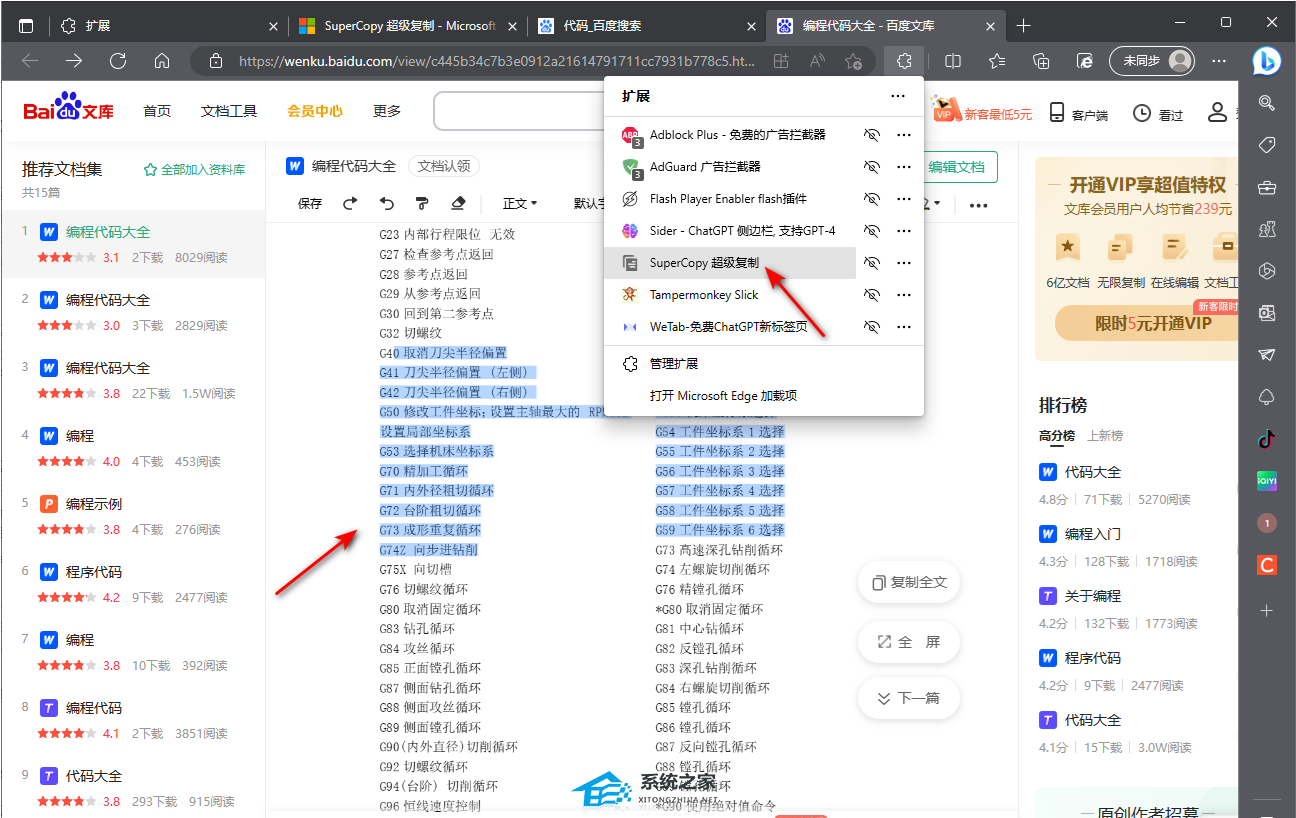Viewport: 1296px width, 818px height.
Task: Open more actions for Tampermonkey Slick
Action: click(x=904, y=294)
